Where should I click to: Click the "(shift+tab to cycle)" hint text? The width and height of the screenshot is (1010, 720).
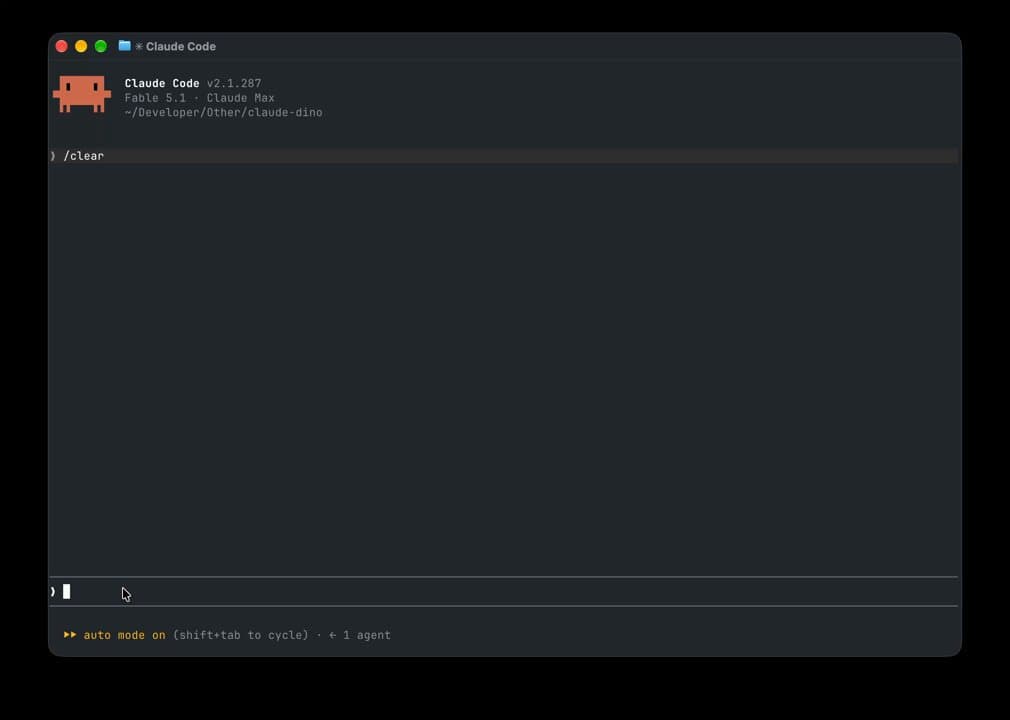click(241, 635)
